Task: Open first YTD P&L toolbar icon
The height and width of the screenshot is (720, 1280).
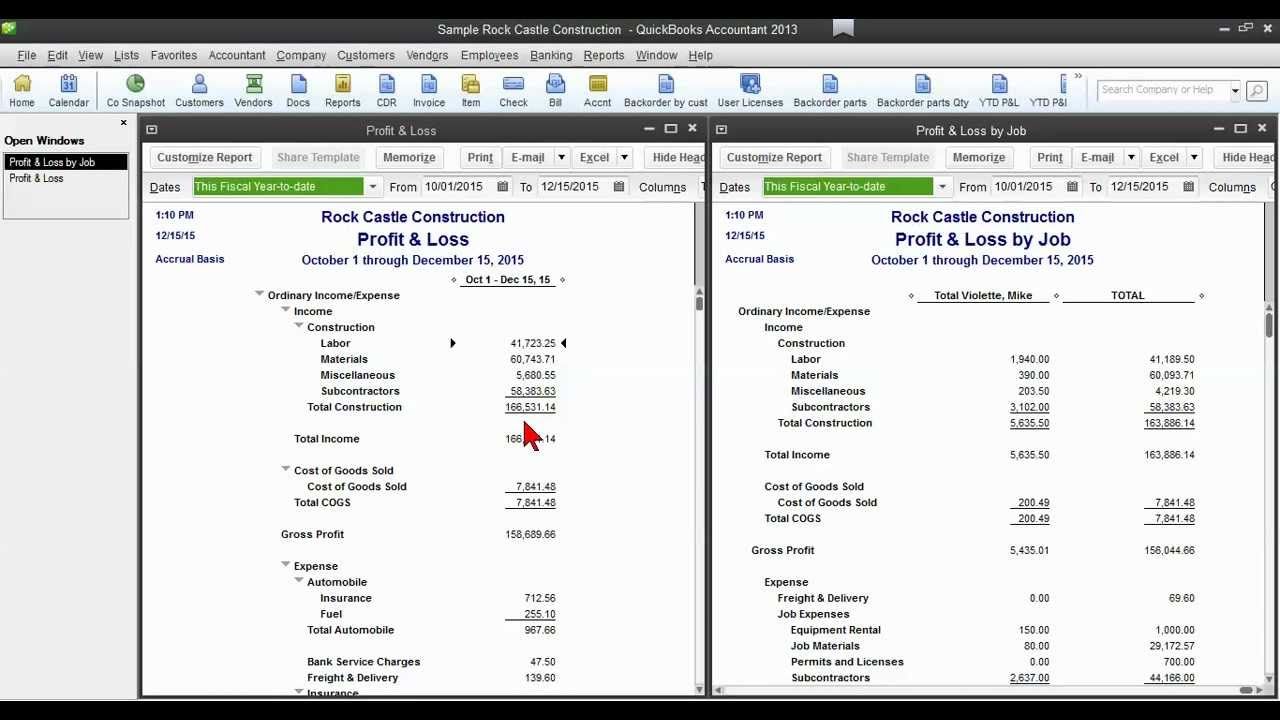Action: (x=999, y=90)
